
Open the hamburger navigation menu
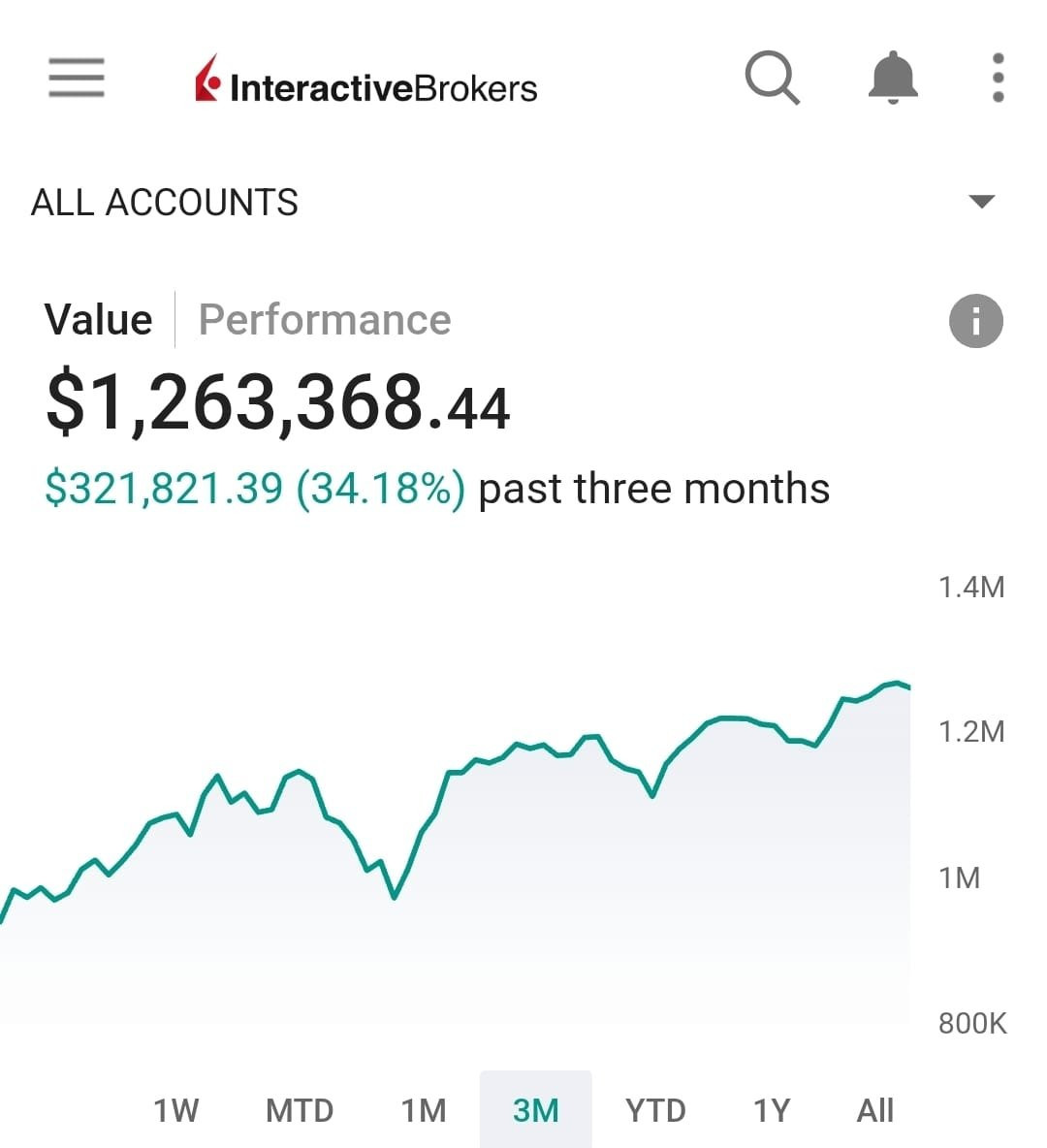[76, 78]
